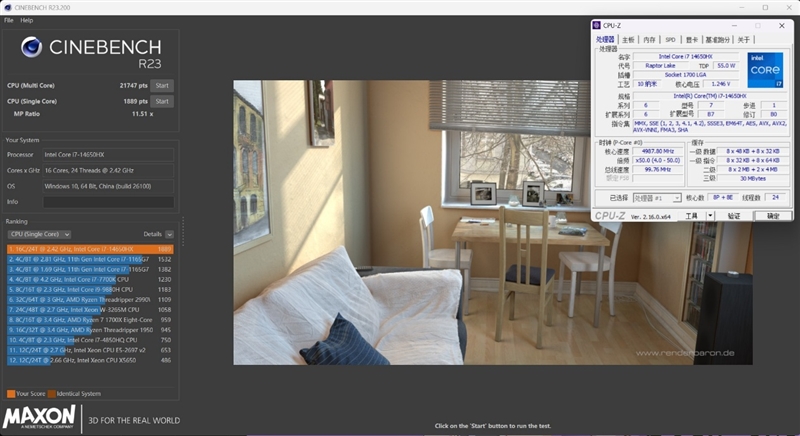
Task: Select the Core i9-9880H ranking row
Action: pos(90,290)
